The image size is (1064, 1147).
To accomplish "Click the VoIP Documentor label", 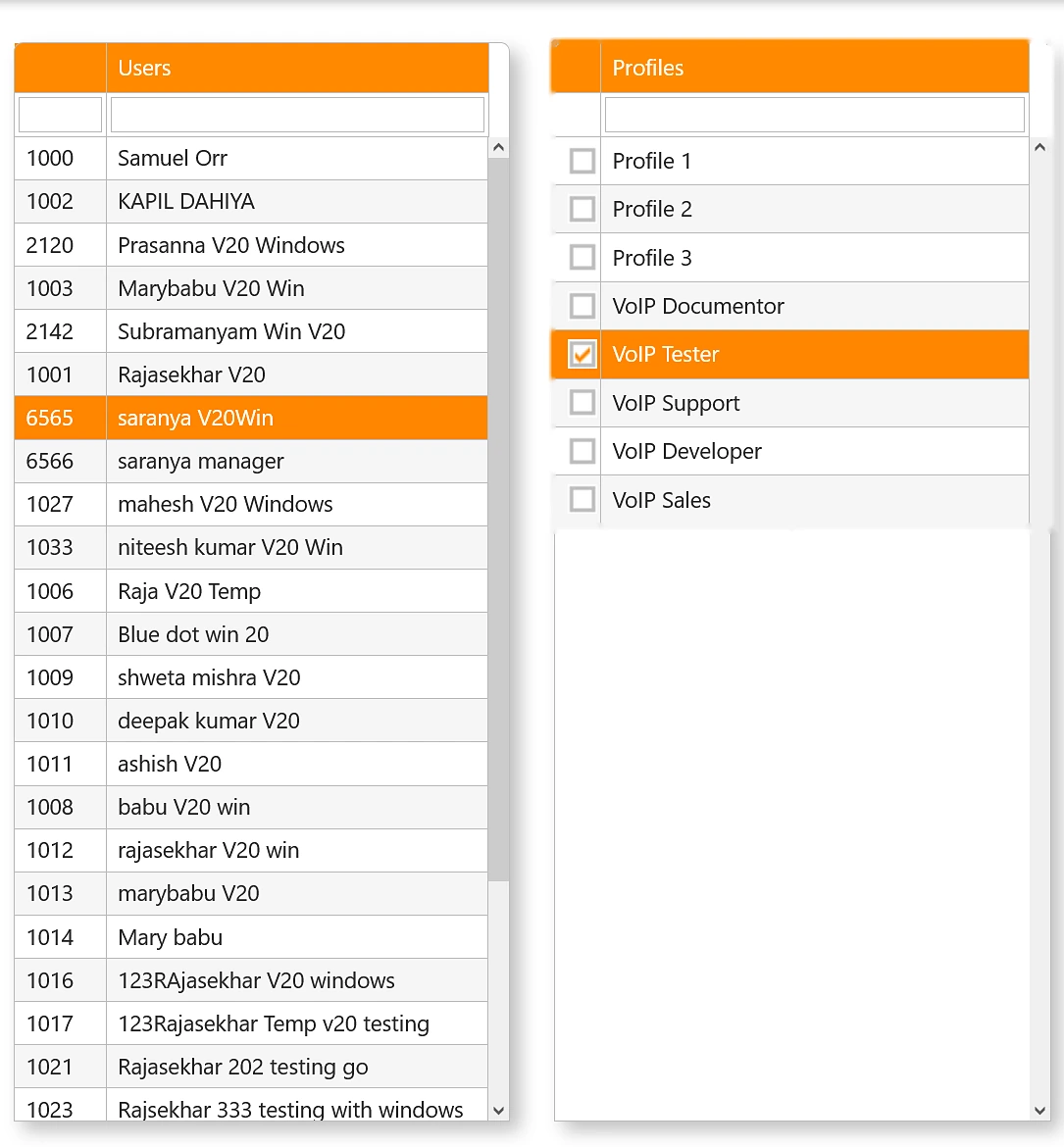I will click(x=698, y=306).
